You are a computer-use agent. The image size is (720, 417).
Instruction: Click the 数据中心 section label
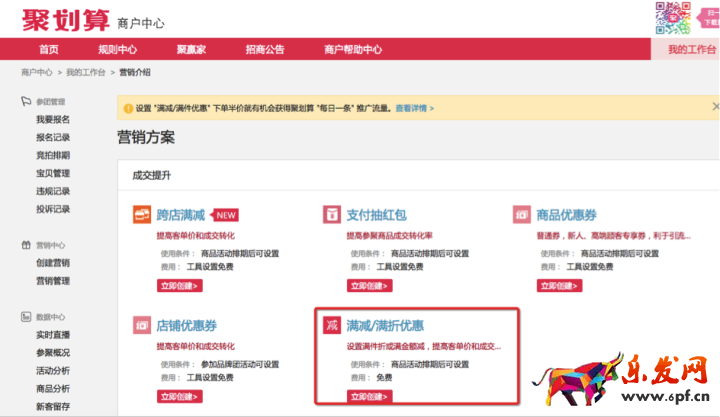click(x=51, y=317)
